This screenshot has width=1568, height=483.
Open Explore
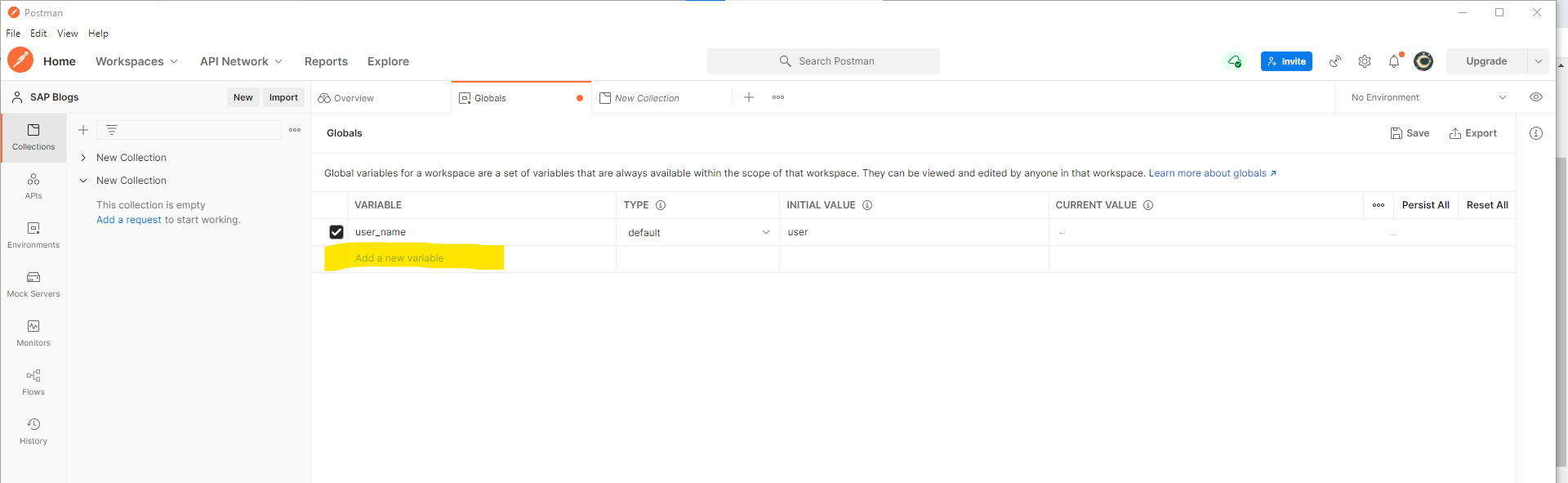pos(388,61)
